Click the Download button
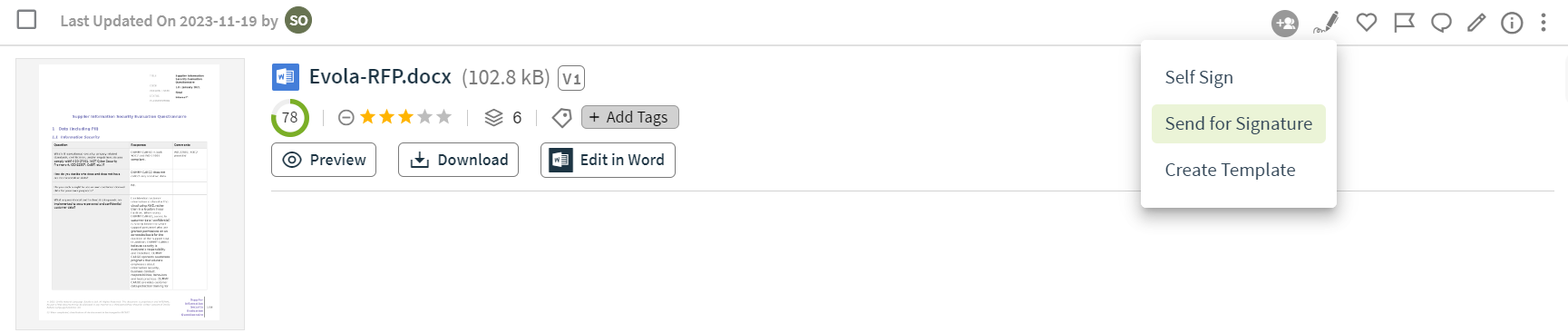Image resolution: width=1568 pixels, height=333 pixels. pyautogui.click(x=459, y=160)
